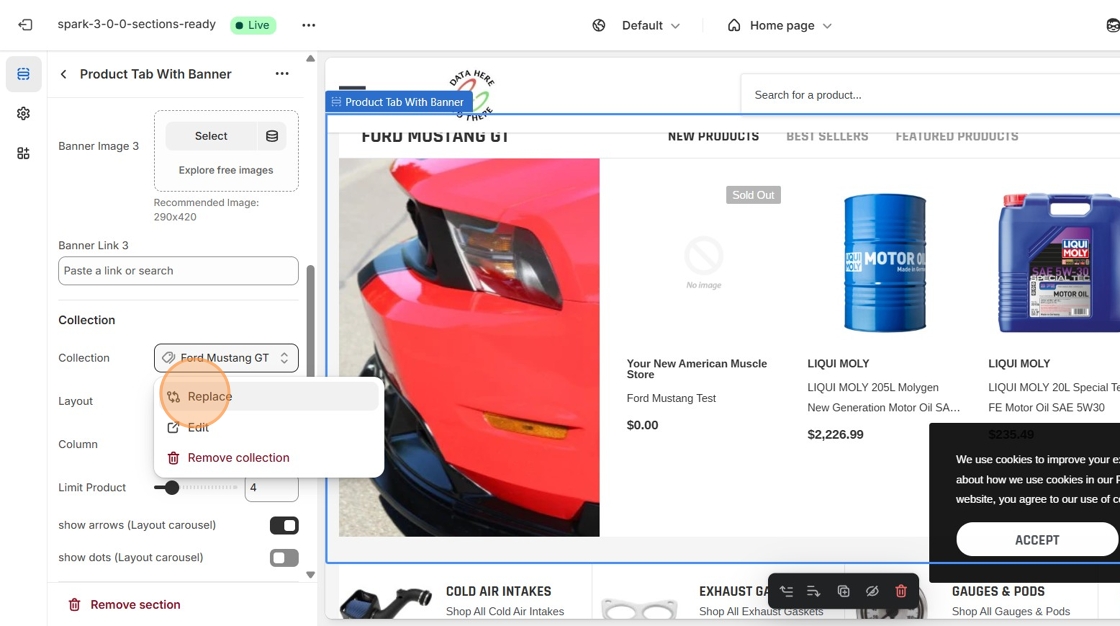Click the exit editor icon
Viewport: 1120px width, 626px height.
(x=25, y=25)
